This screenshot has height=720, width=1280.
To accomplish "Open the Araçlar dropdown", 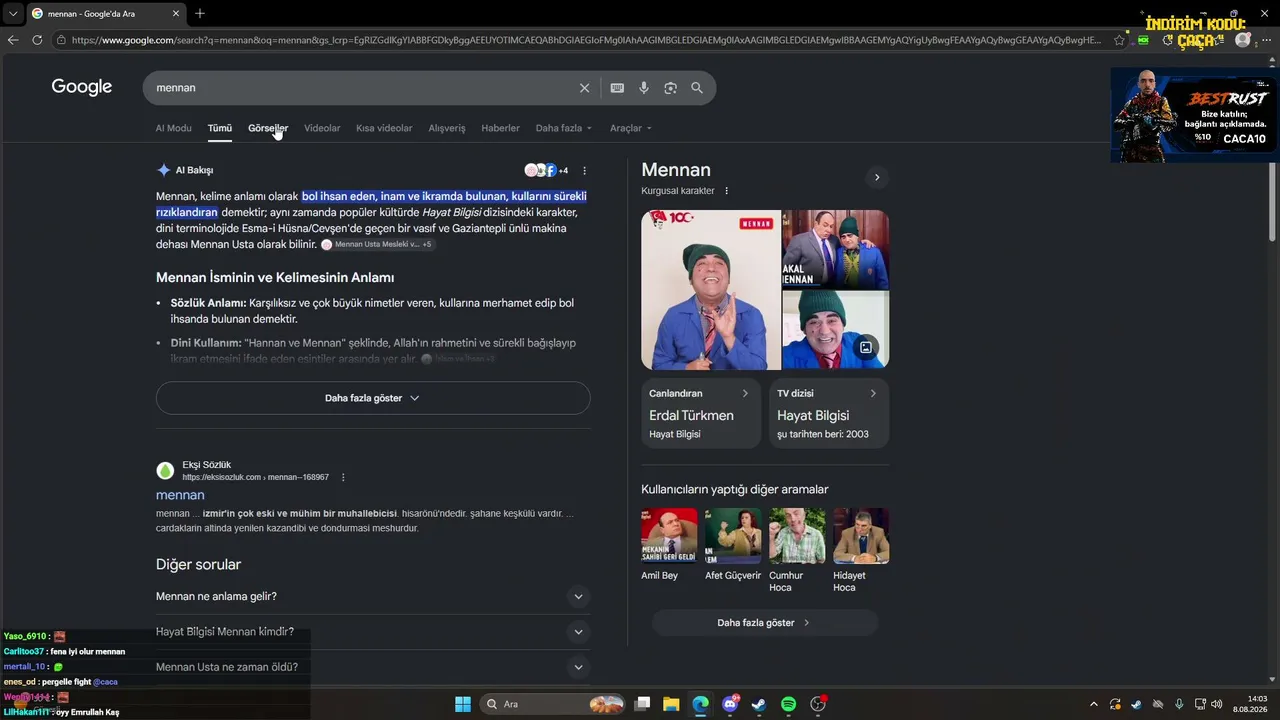I will 631,128.
